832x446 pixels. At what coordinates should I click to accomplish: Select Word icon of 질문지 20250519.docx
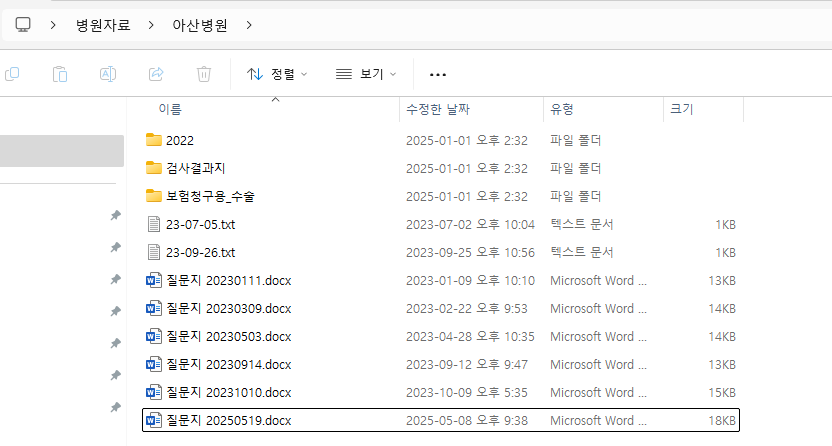154,421
